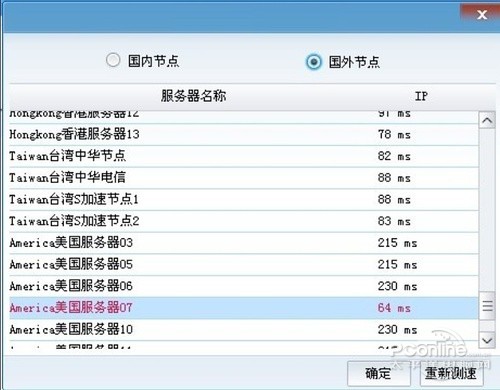Select Taiwan台湾S加速节点2 row
This screenshot has width=500, height=390.
[x=244, y=221]
